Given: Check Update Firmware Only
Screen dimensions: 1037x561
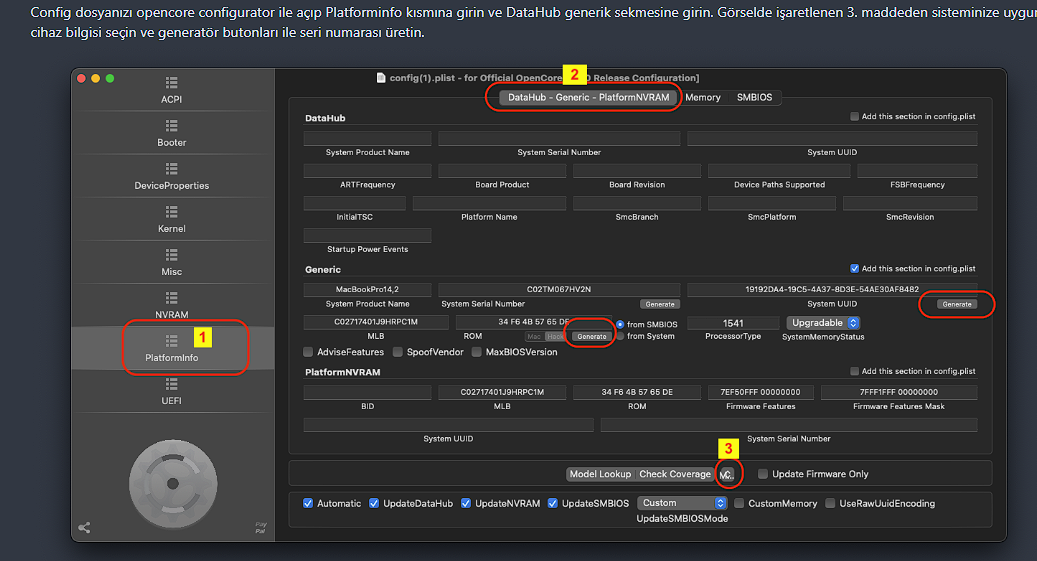Looking at the screenshot, I should (763, 474).
